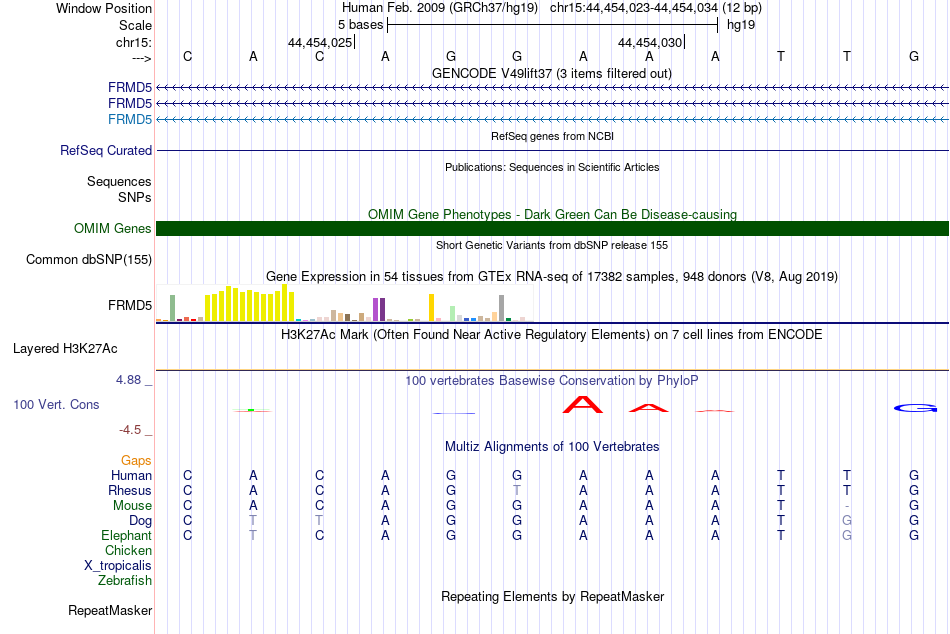Image resolution: width=950 pixels, height=634 pixels.
Task: Select the light blue FRMD5 transcript line
Action: [x=552, y=119]
